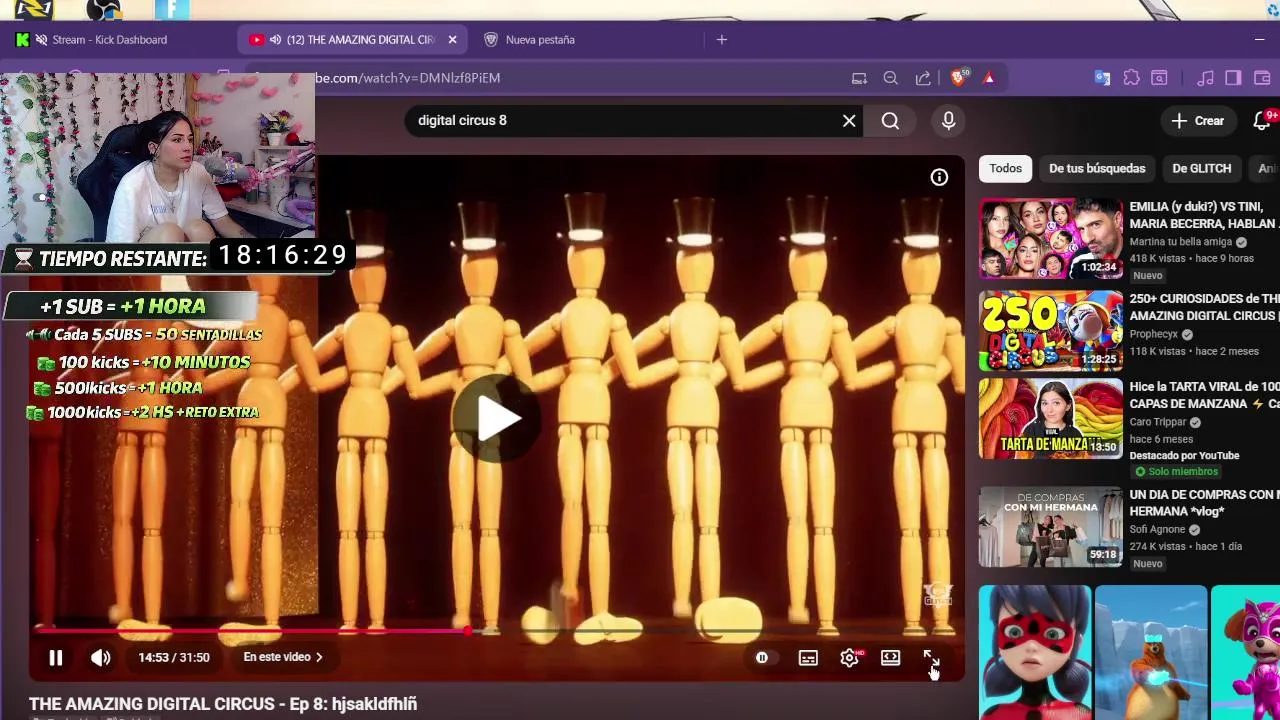Select the 'De GLITCH' filter chip

pyautogui.click(x=1201, y=168)
